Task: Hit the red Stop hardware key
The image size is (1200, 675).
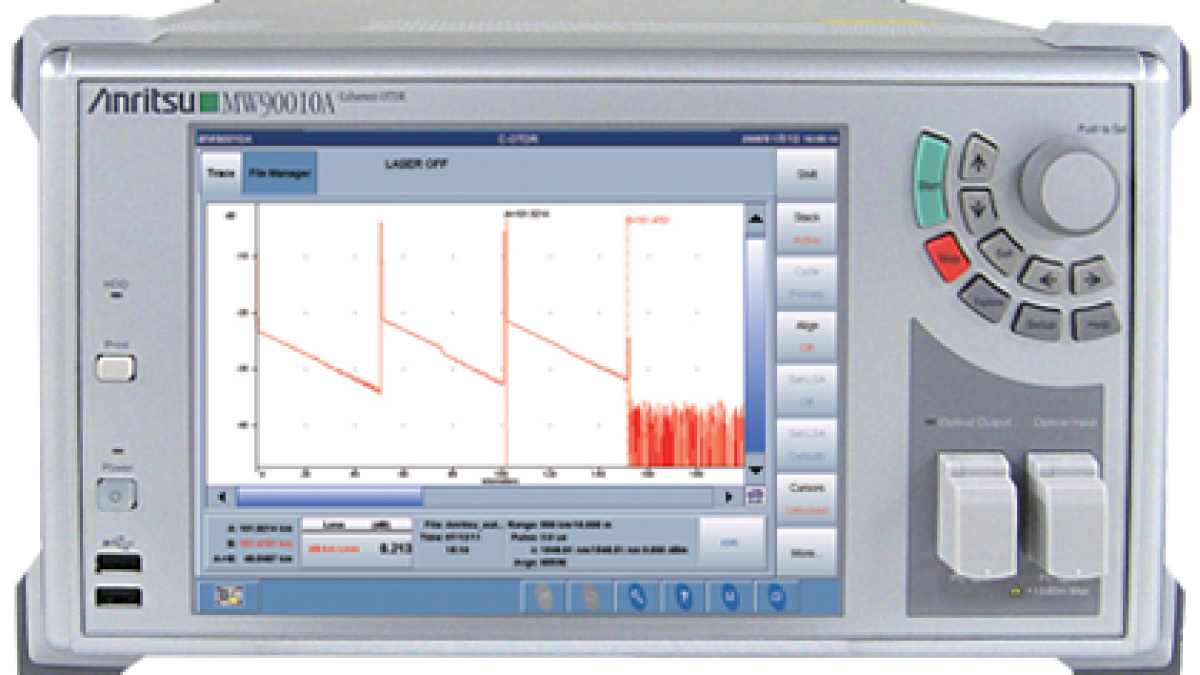Action: point(948,257)
